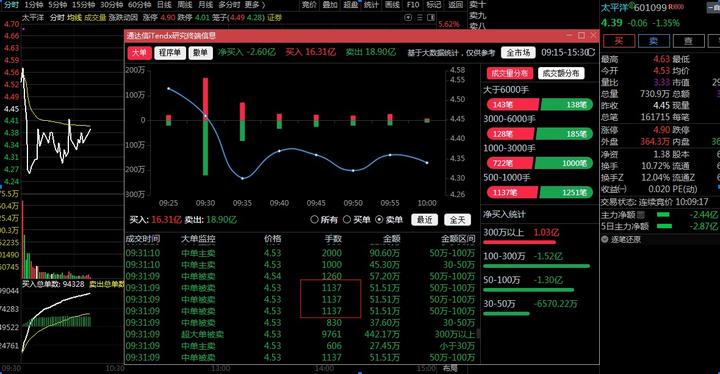Click the 统计 toolbar button
The width and height of the screenshot is (720, 374).
371,5
